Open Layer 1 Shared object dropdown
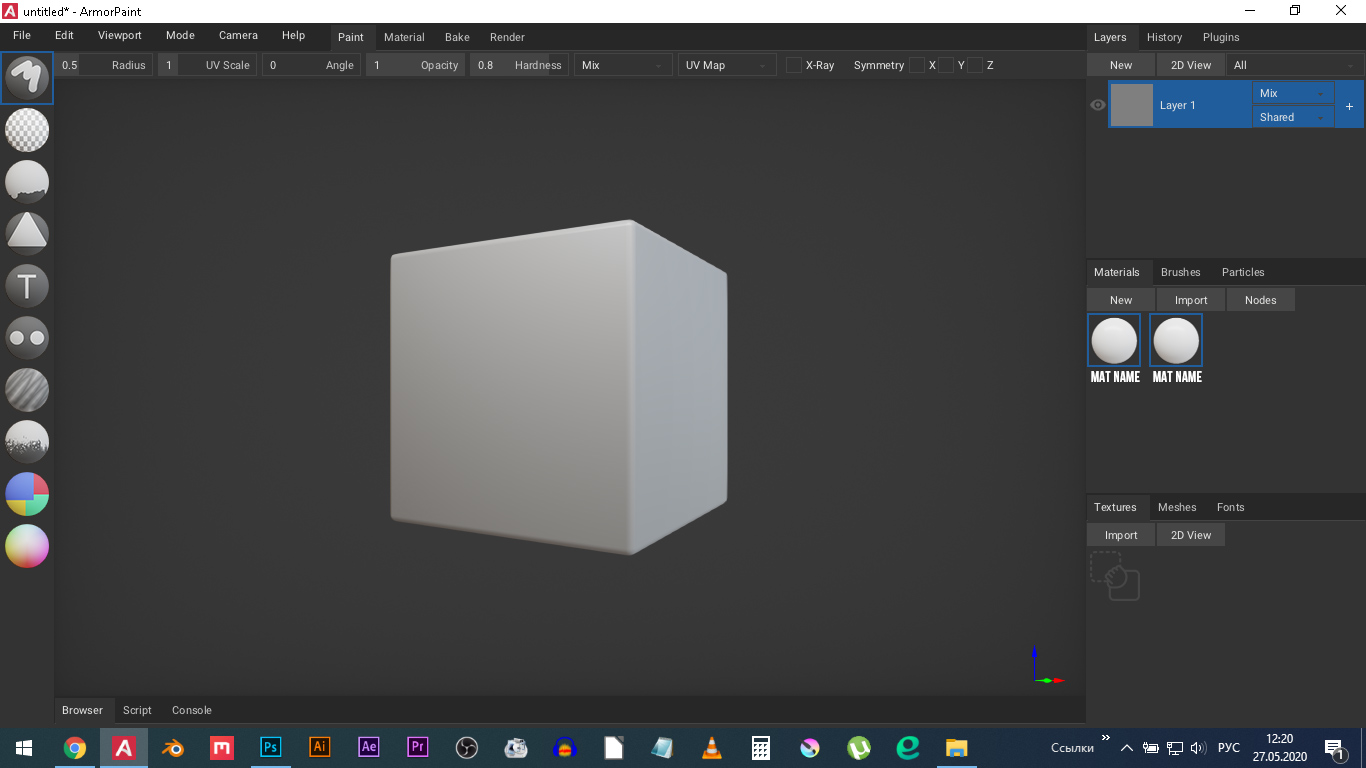Screen dimensions: 1366x768 click(x=1293, y=117)
